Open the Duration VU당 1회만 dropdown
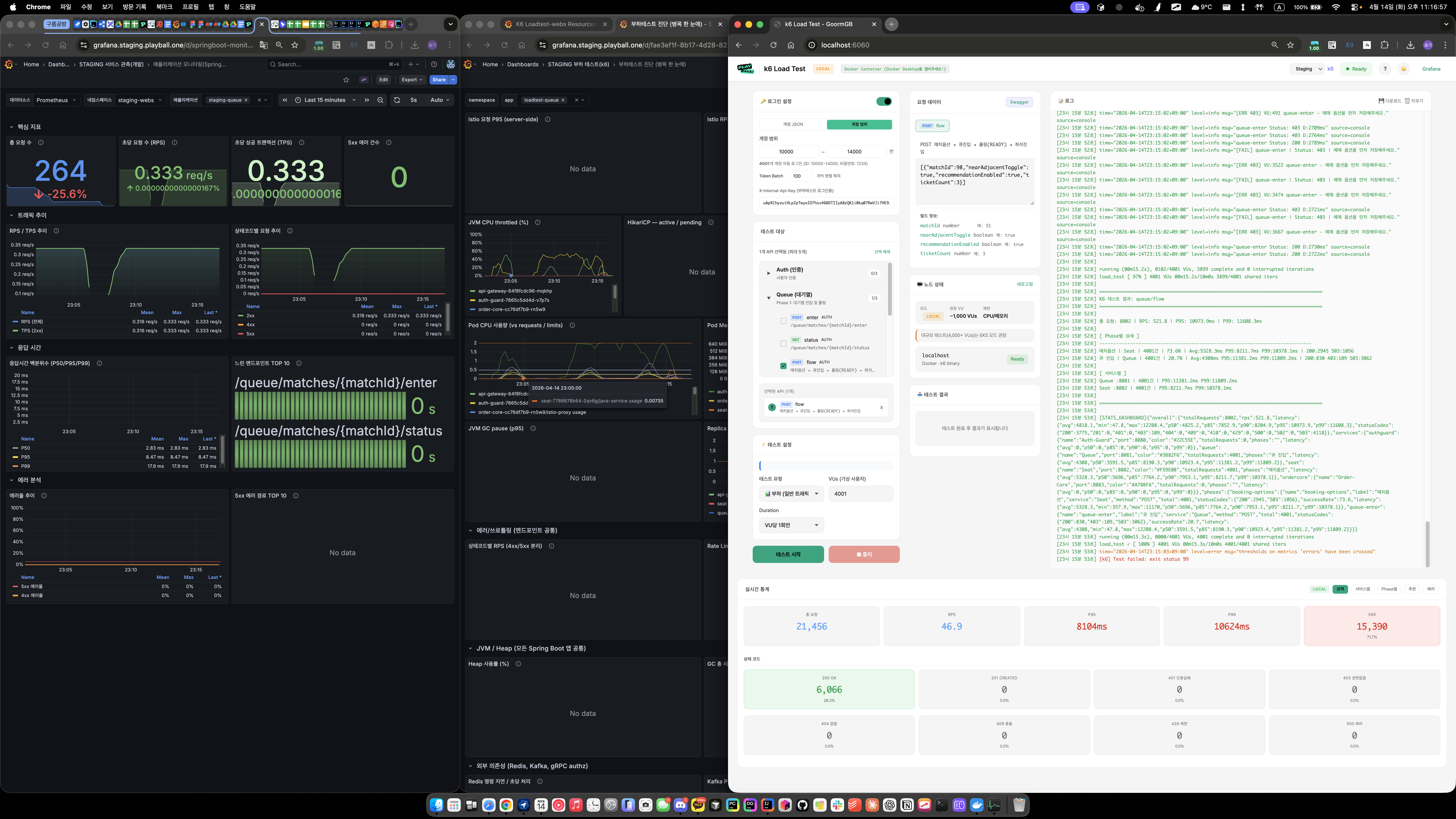The height and width of the screenshot is (819, 1456). 791,525
